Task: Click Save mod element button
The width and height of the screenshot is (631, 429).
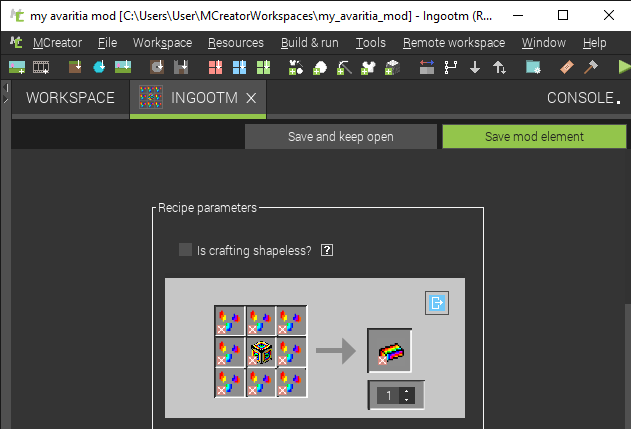Action: [534, 136]
